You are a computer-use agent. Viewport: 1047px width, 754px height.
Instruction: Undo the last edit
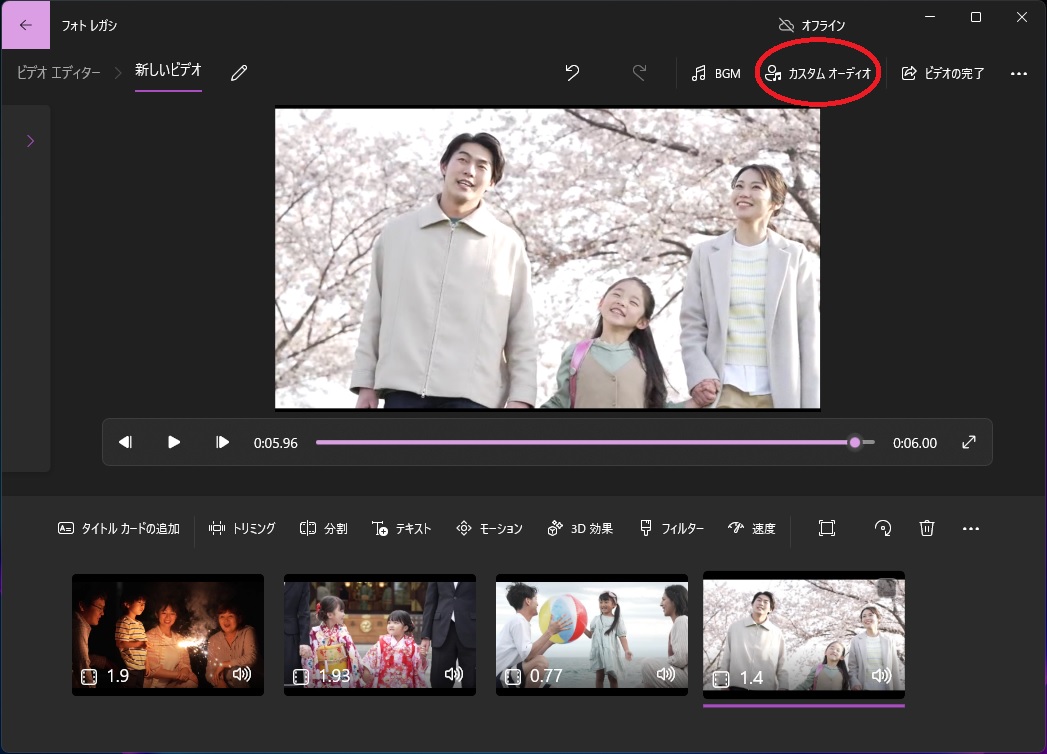click(572, 73)
